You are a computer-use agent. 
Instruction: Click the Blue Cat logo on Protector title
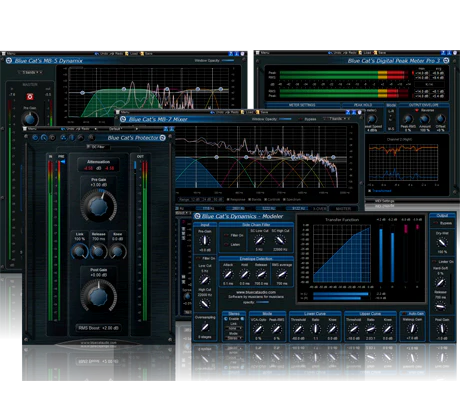(x=162, y=138)
